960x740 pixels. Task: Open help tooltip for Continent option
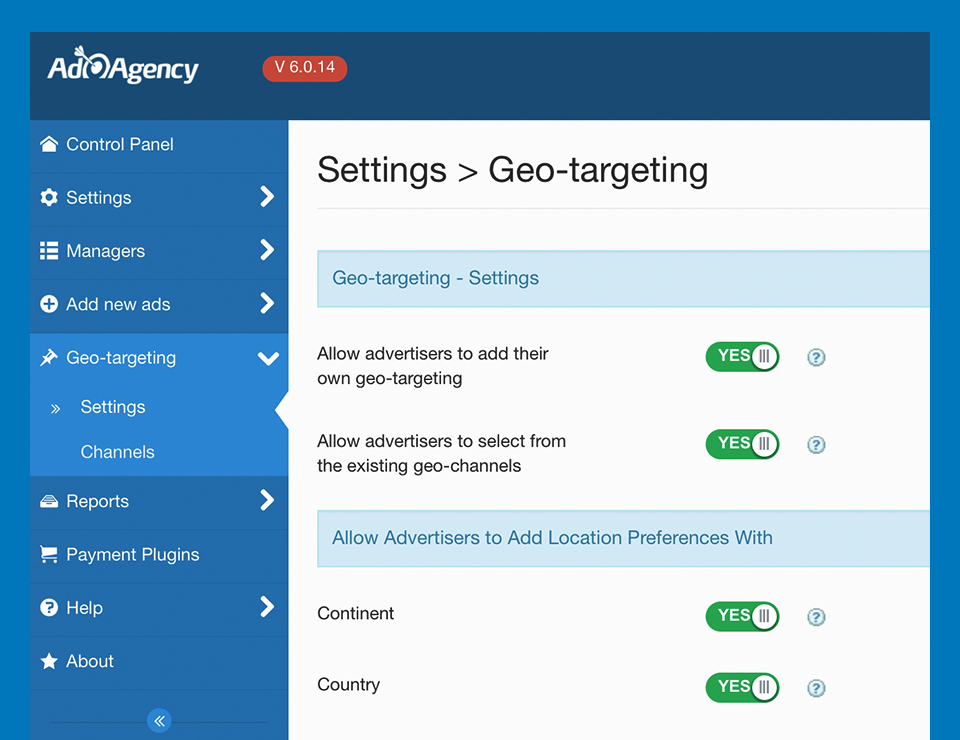pos(816,617)
